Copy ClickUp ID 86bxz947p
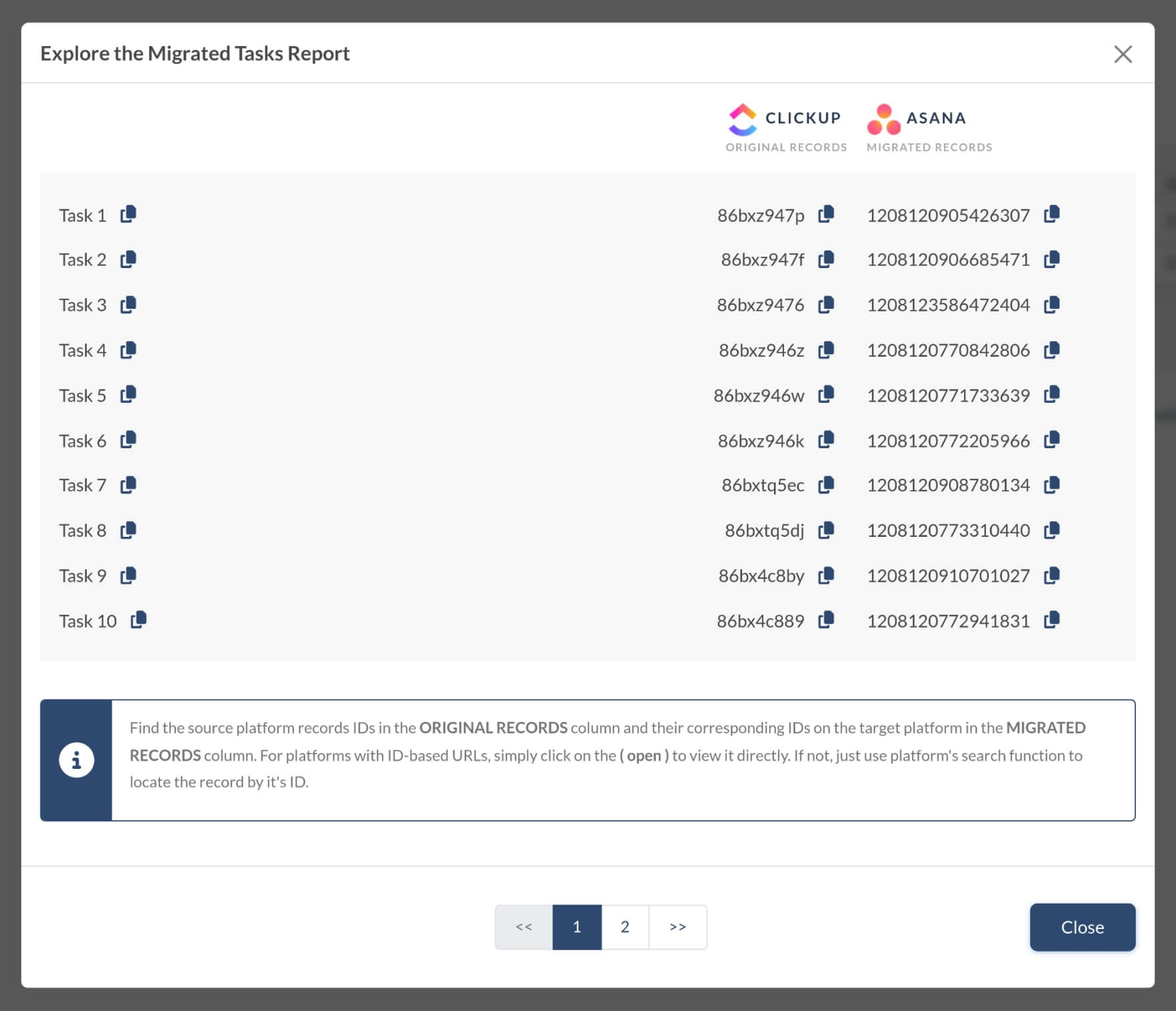Screen dimensions: 1176x1011 826,214
